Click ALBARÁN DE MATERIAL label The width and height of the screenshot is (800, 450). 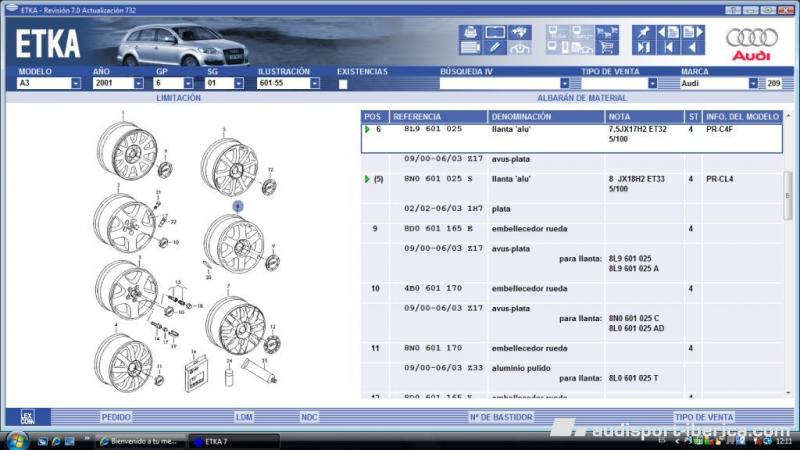[582, 98]
